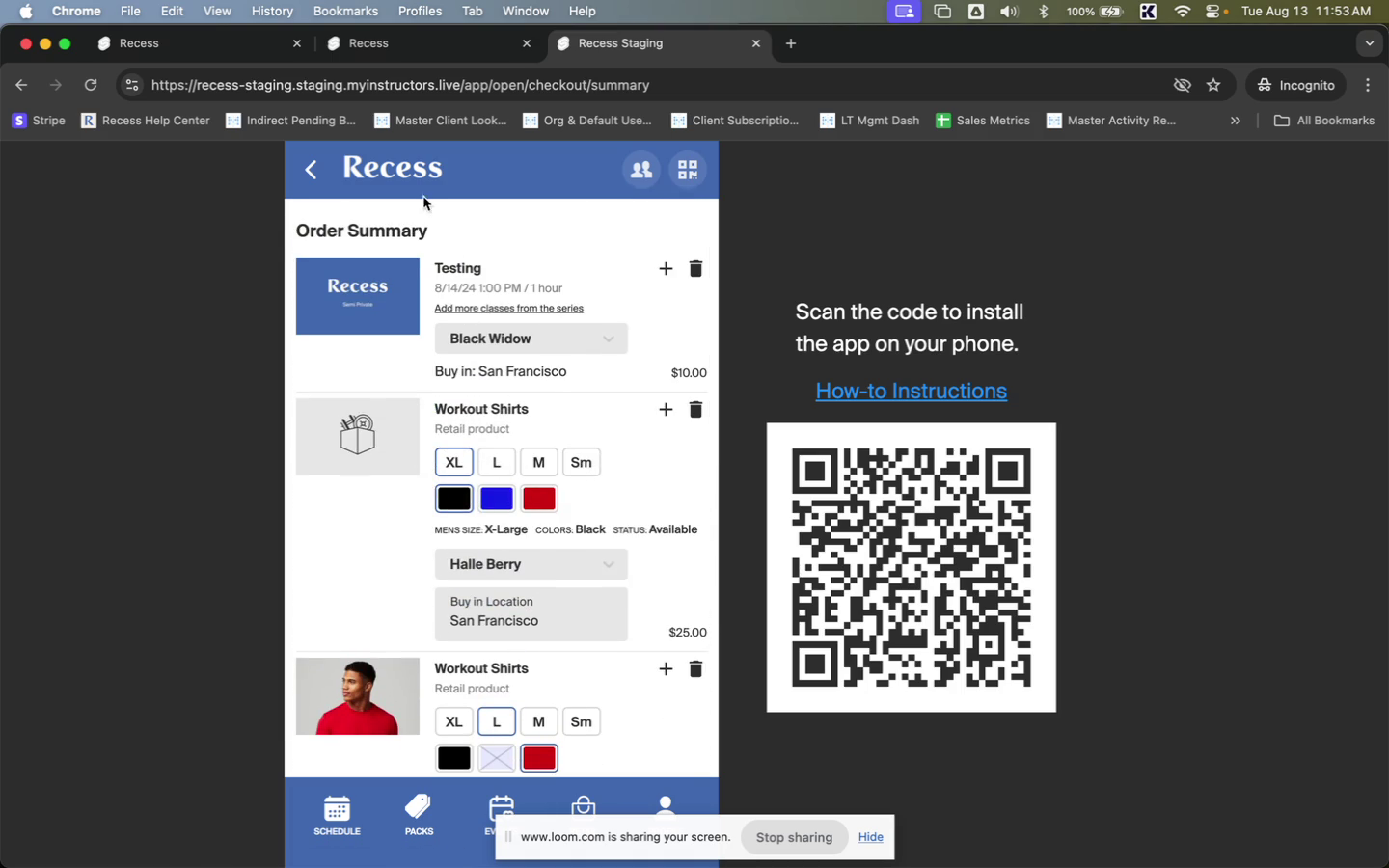Open the Stripe bookmark
The width and height of the screenshot is (1389, 868).
(39, 121)
